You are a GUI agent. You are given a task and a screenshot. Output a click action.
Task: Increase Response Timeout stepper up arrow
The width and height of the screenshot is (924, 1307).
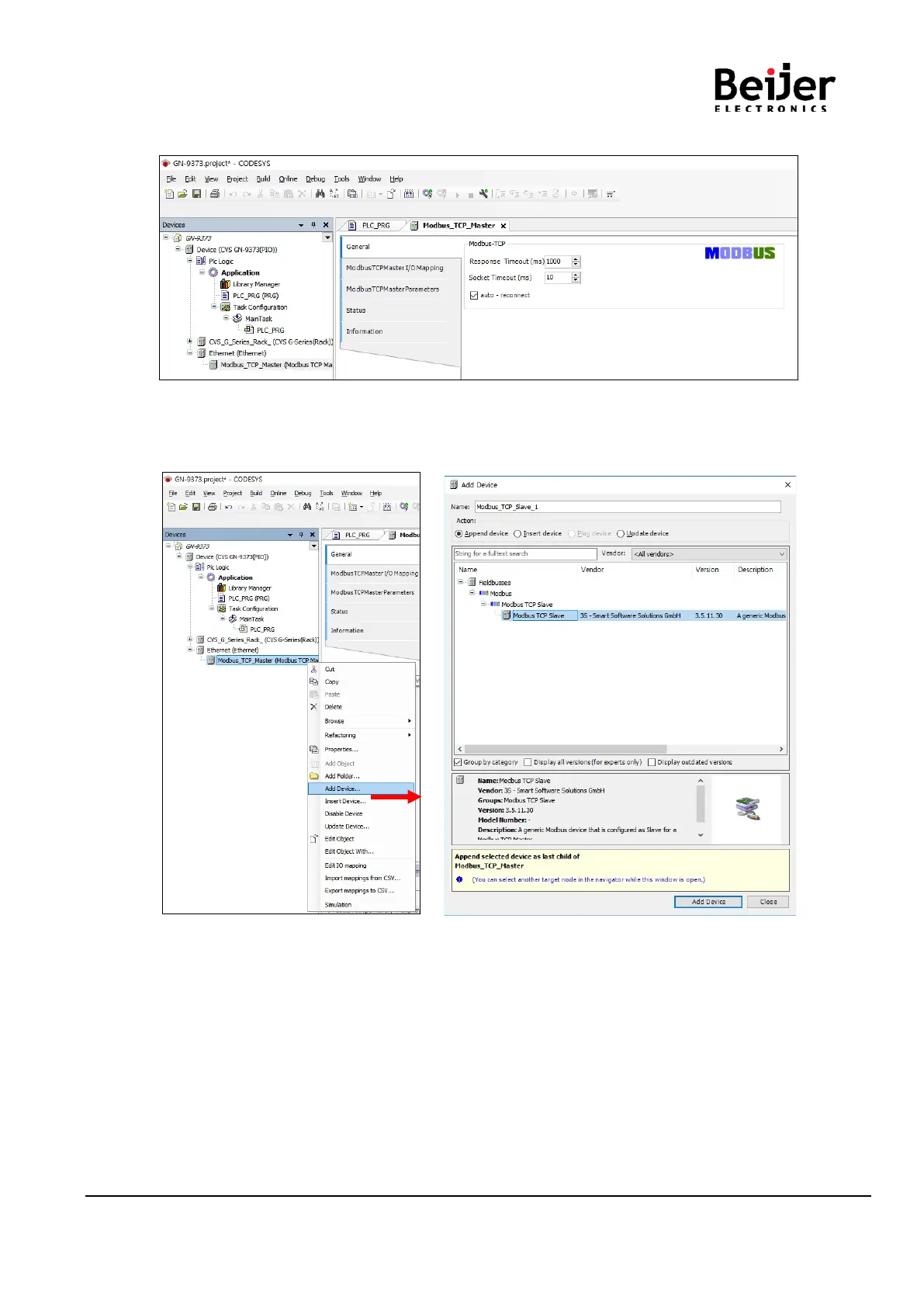pyautogui.click(x=576, y=259)
